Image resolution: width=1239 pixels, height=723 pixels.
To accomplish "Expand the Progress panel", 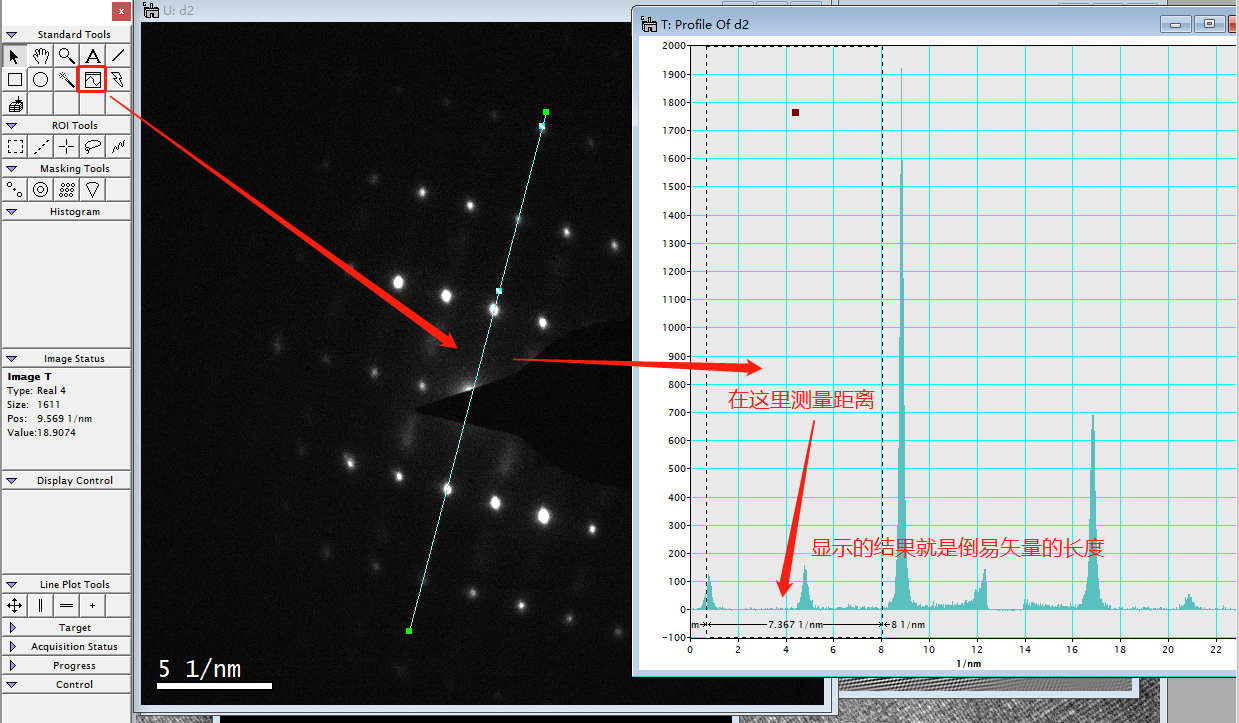I will (12, 666).
